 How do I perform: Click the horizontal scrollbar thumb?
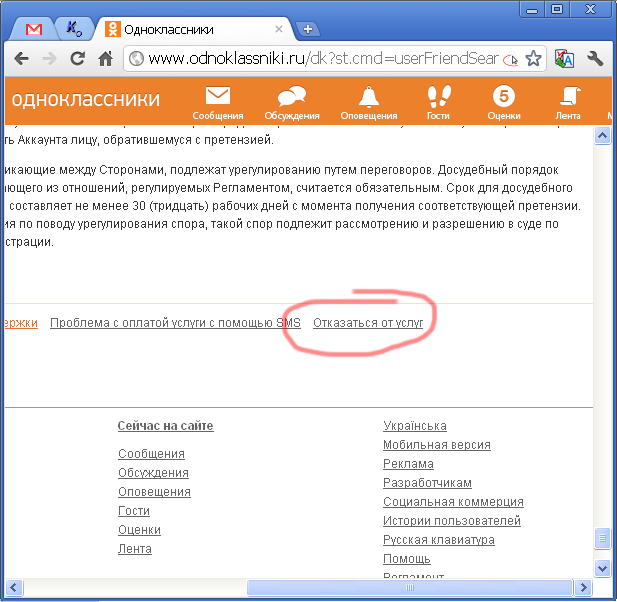click(409, 587)
